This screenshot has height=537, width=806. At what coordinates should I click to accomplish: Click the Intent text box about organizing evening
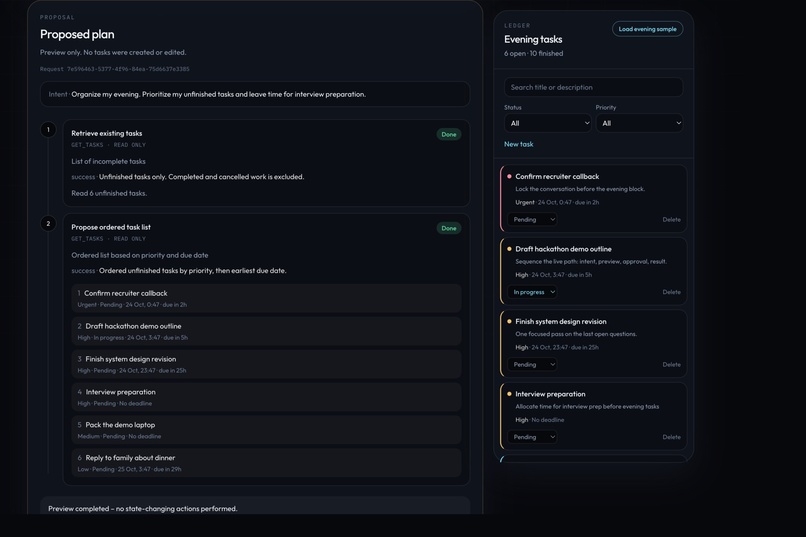[255, 94]
